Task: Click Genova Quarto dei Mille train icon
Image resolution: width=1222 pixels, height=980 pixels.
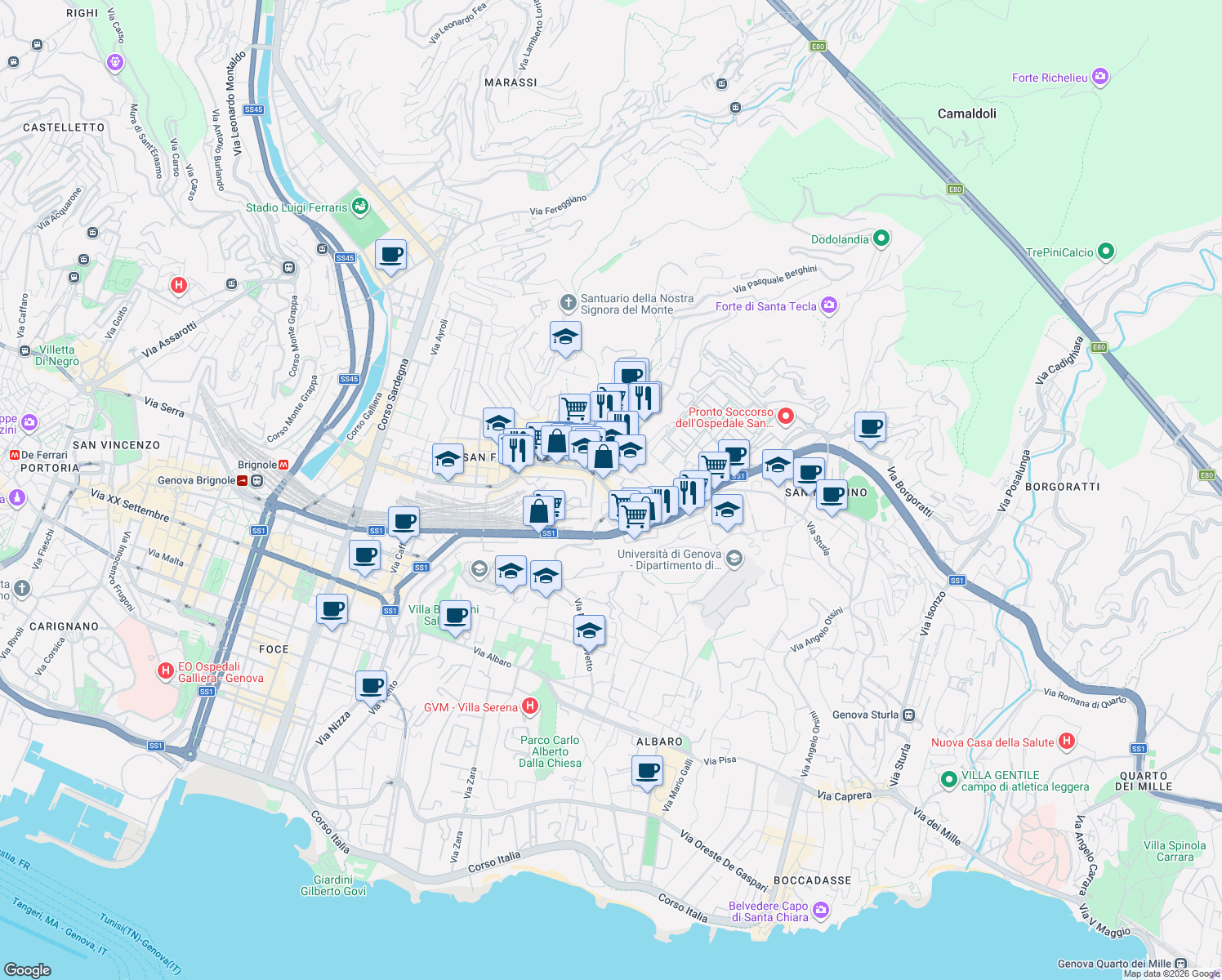Action: pos(1180,964)
